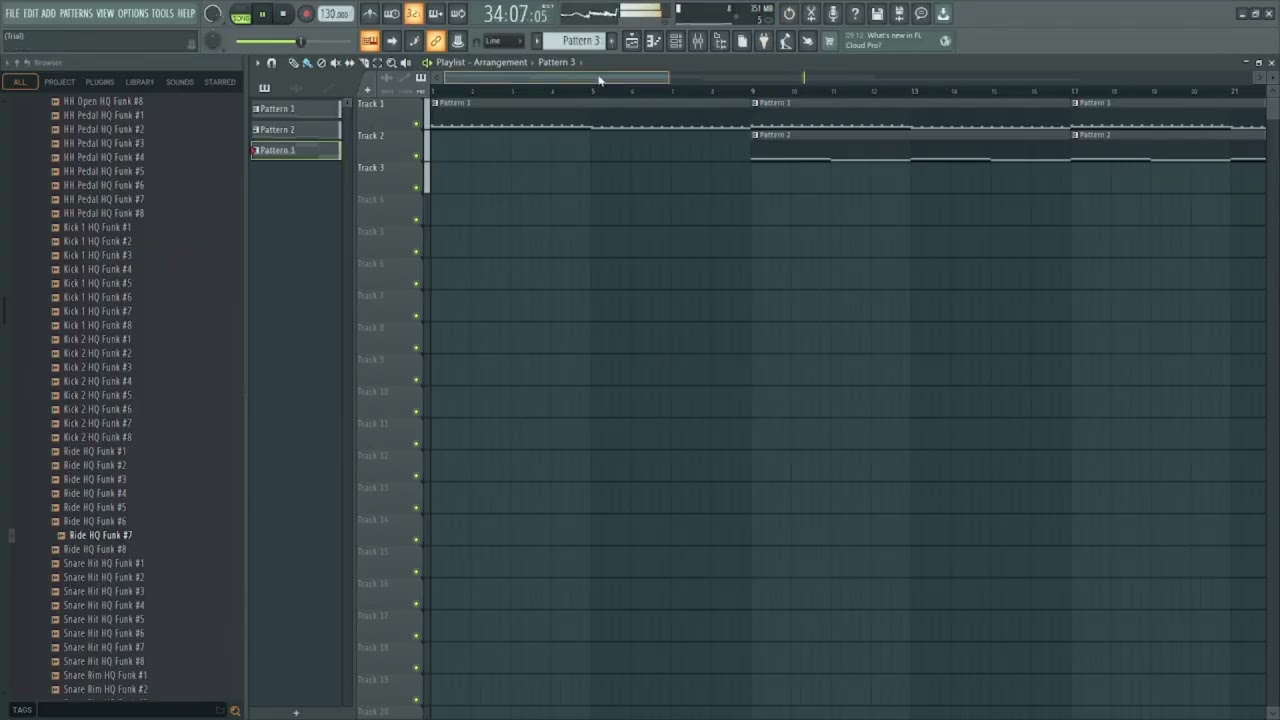This screenshot has height=720, width=1280.
Task: Click the shopping cart content library icon
Action: click(829, 41)
